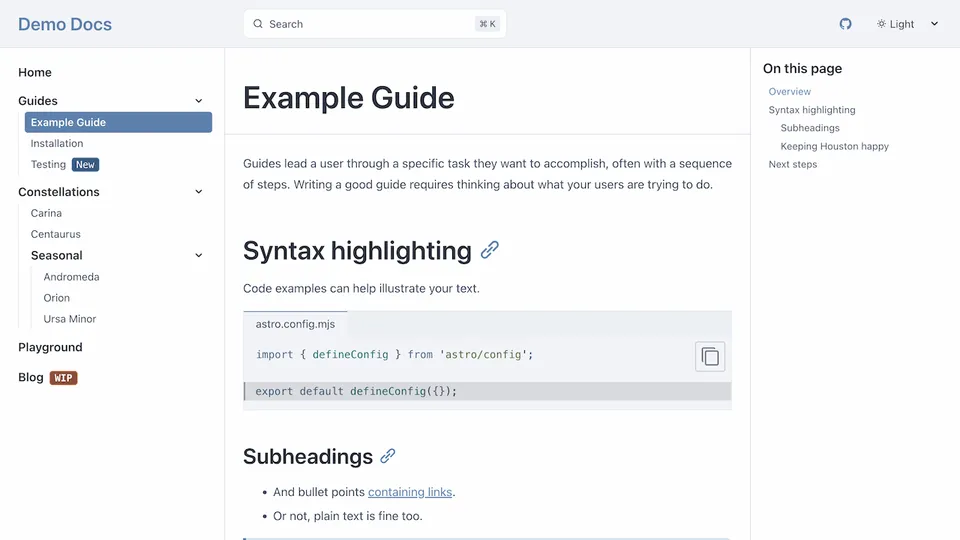Screen dimensions: 960x540
Task: Open the GitHub repository icon link
Action: click(x=845, y=24)
